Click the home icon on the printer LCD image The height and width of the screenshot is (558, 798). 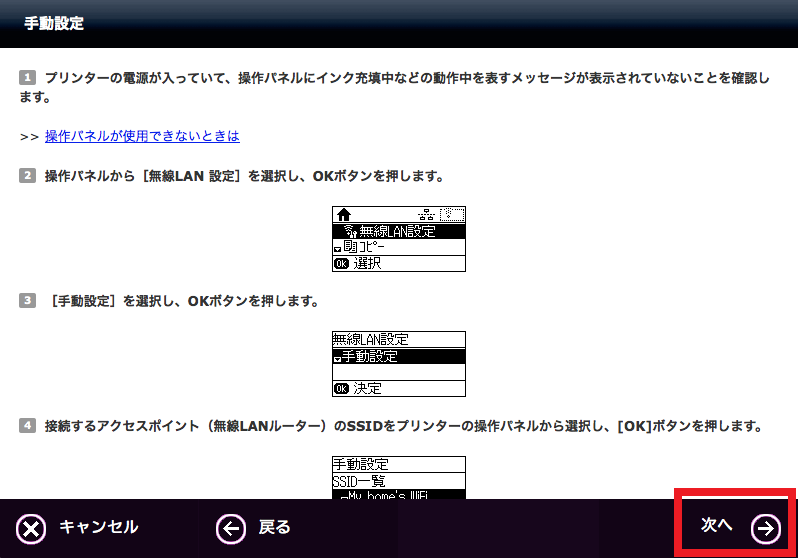[x=344, y=214]
